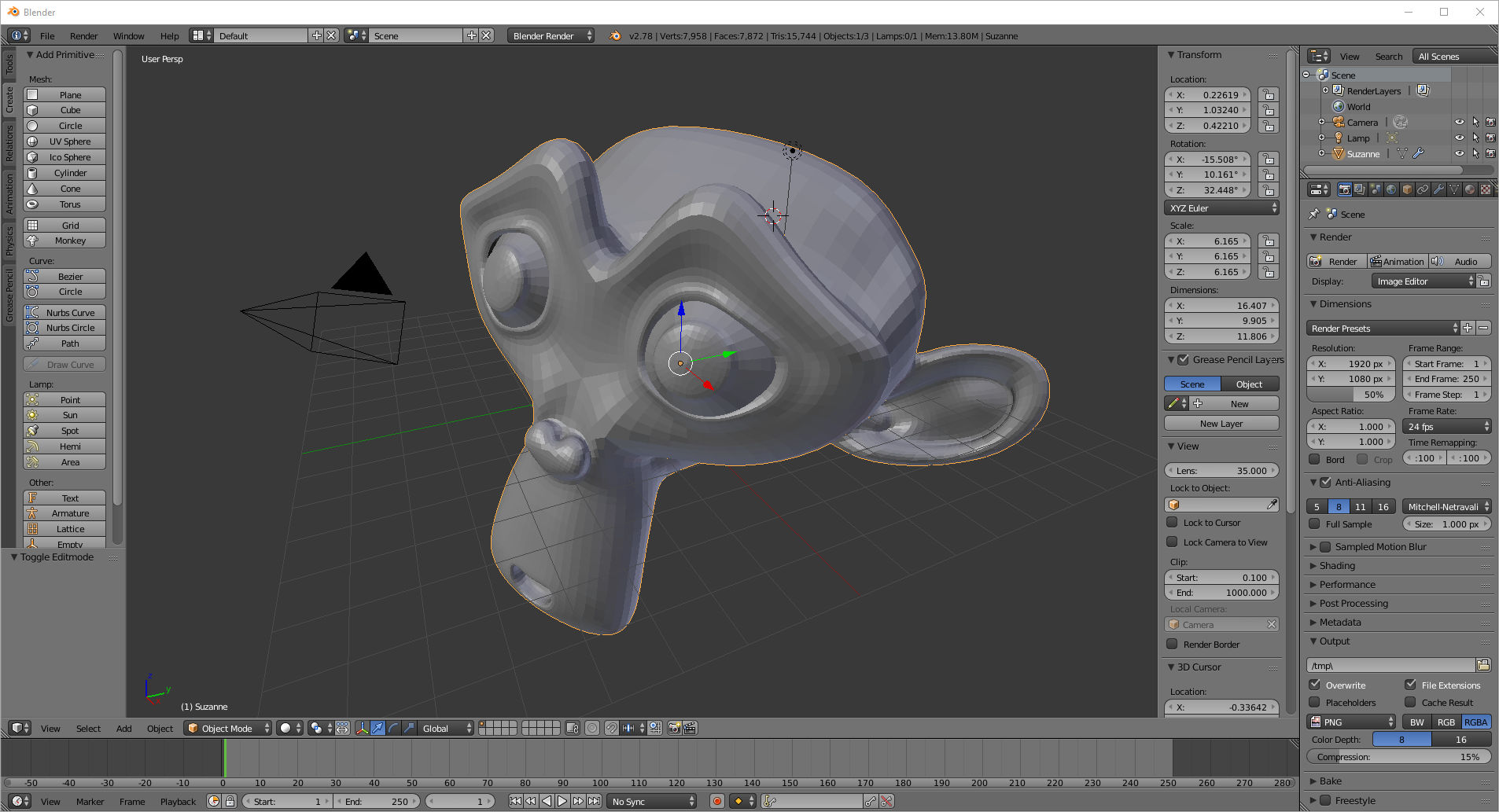Select the translate manipulator arrow icon
The height and width of the screenshot is (812, 1499).
tap(378, 728)
